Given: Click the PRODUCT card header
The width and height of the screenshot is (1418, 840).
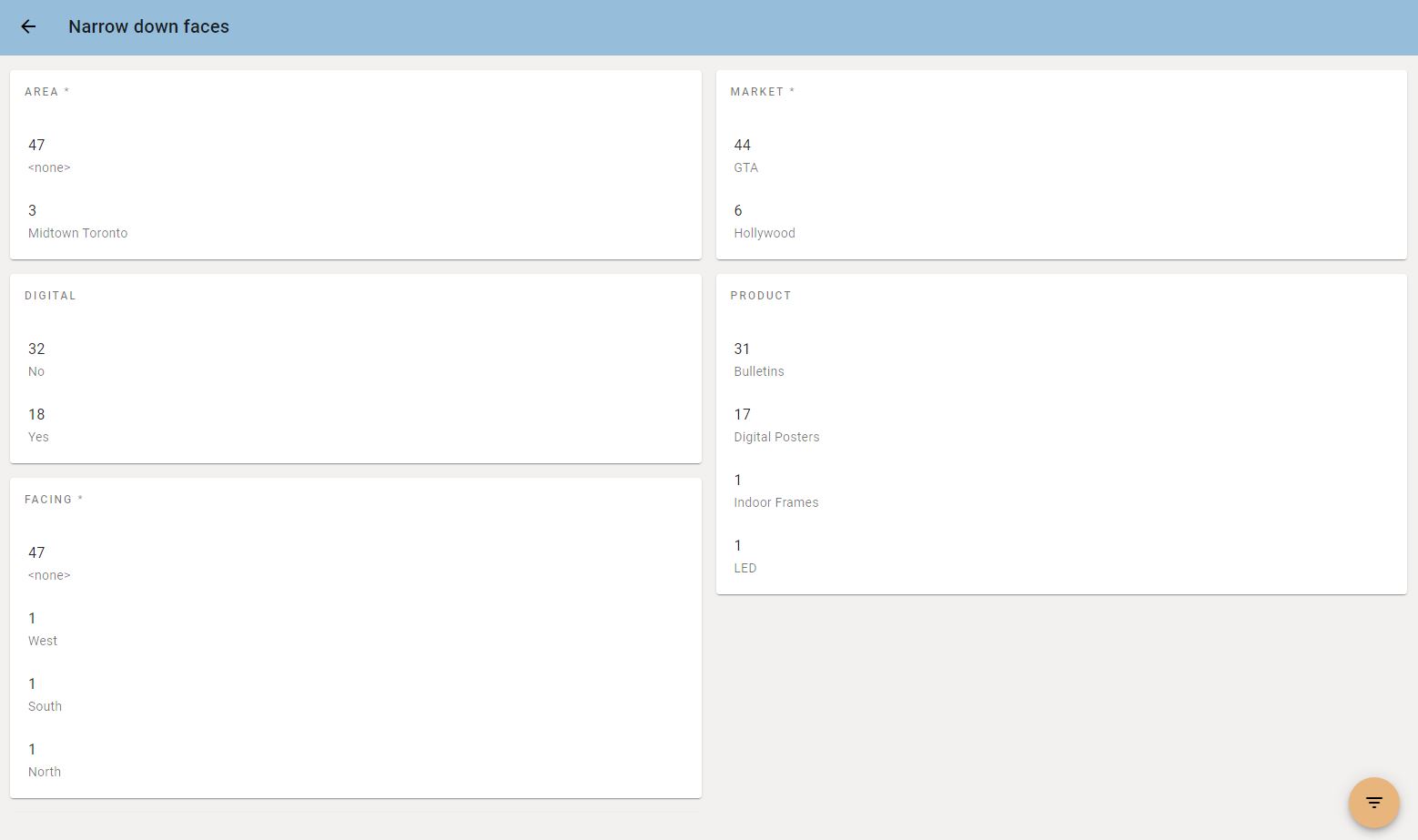Looking at the screenshot, I should point(761,296).
